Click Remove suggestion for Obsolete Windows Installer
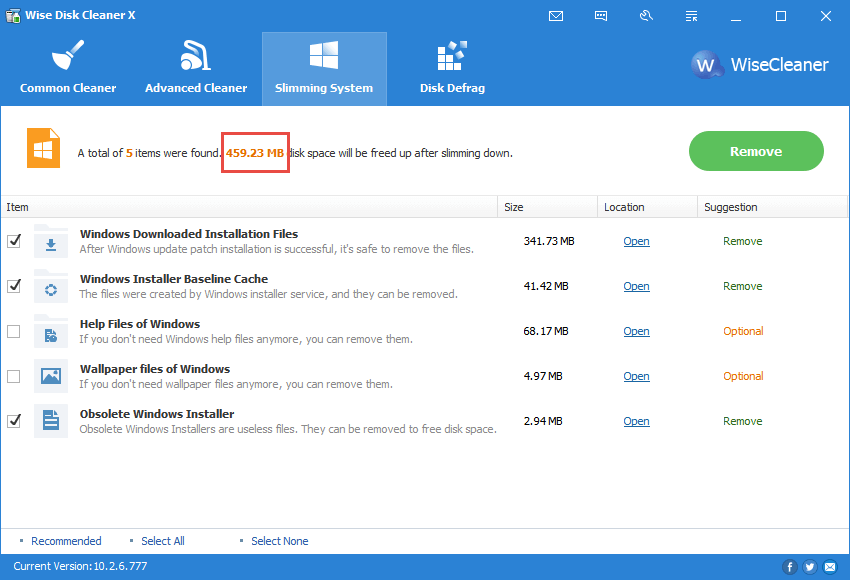The height and width of the screenshot is (580, 850). tap(743, 421)
